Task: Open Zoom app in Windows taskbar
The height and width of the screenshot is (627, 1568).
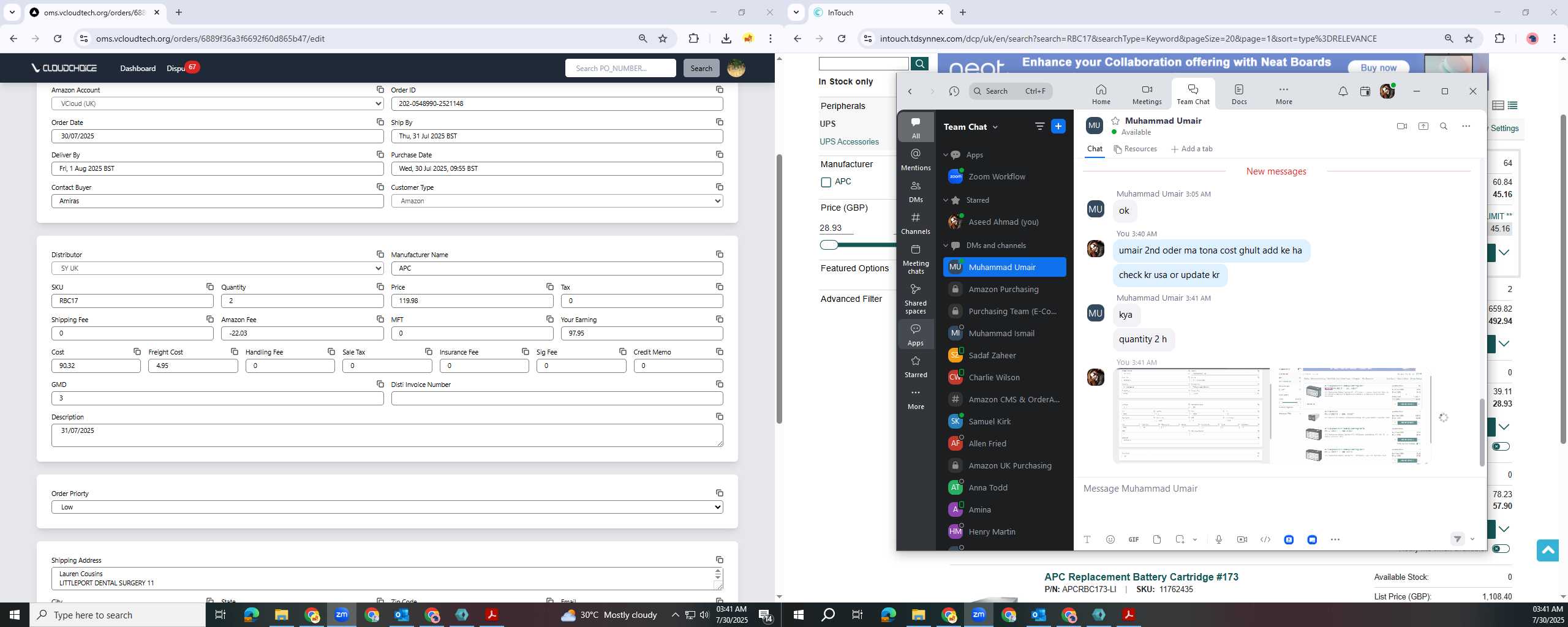Action: (x=341, y=615)
